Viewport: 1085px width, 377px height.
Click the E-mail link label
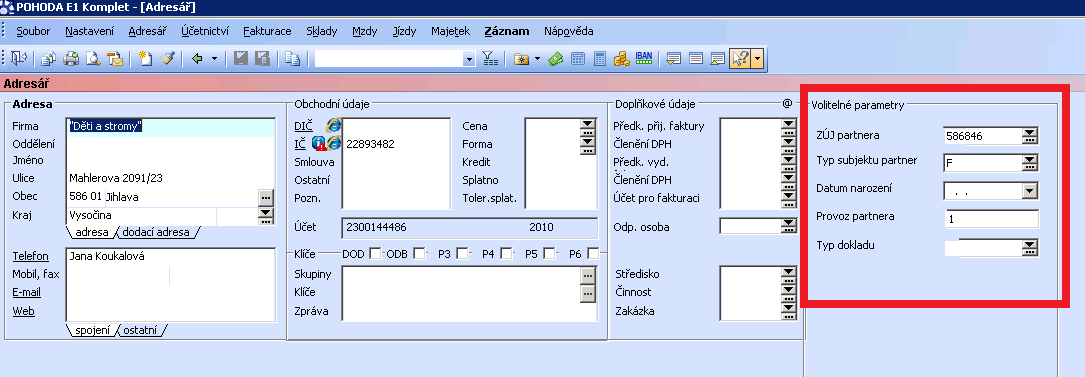(x=26, y=293)
